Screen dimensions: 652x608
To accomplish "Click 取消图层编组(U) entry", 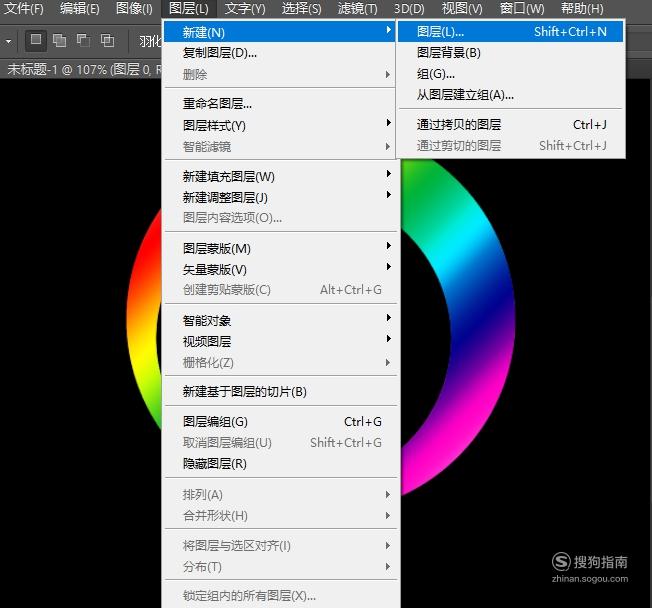I will tap(279, 442).
